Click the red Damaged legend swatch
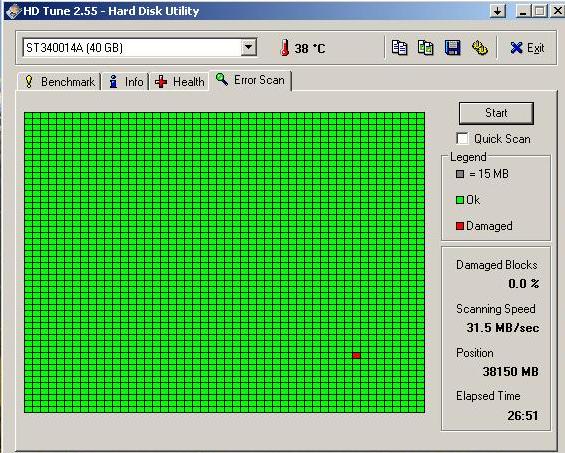Image resolution: width=565 pixels, height=453 pixels. click(x=460, y=226)
